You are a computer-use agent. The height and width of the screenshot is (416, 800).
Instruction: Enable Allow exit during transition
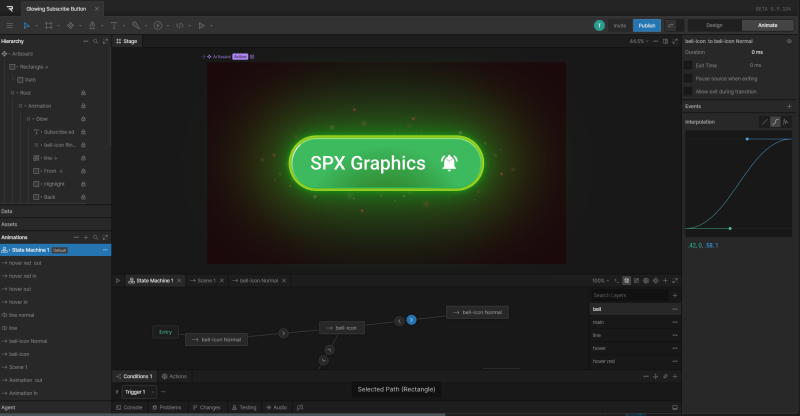pyautogui.click(x=688, y=91)
